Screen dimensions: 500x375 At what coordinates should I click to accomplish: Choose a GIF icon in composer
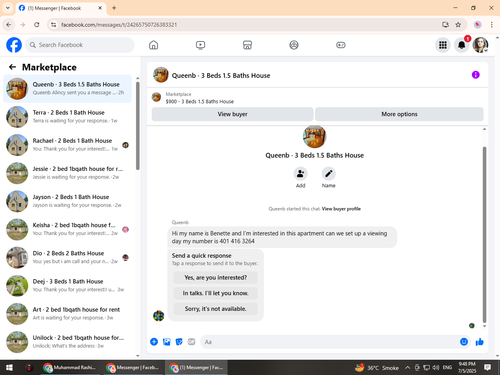(x=191, y=342)
